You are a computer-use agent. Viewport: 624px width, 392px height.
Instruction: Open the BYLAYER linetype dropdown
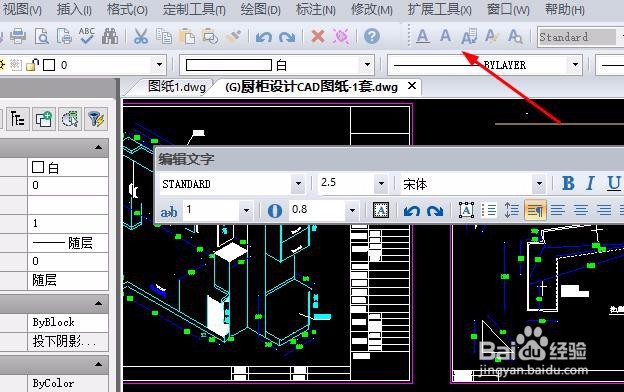(x=575, y=65)
